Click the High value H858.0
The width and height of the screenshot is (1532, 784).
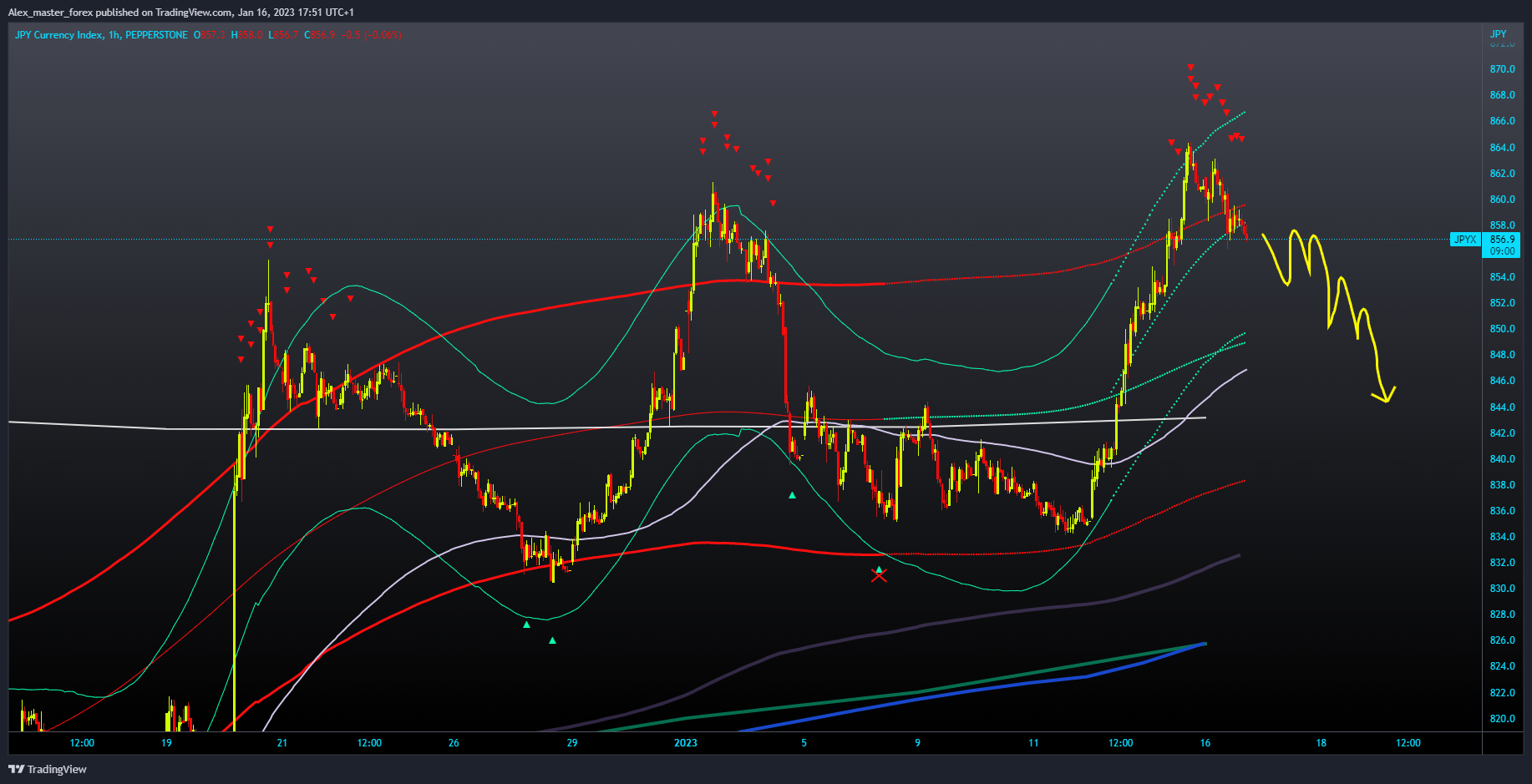click(x=246, y=35)
